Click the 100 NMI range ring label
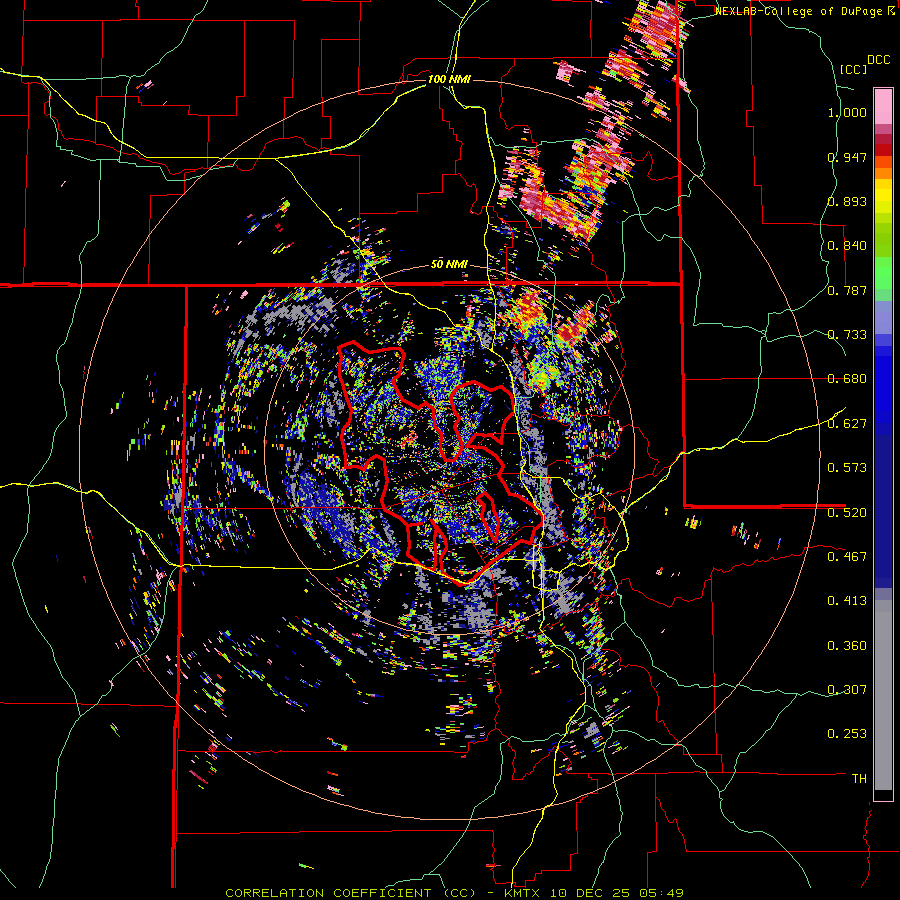Image resolution: width=900 pixels, height=900 pixels. (x=449, y=79)
